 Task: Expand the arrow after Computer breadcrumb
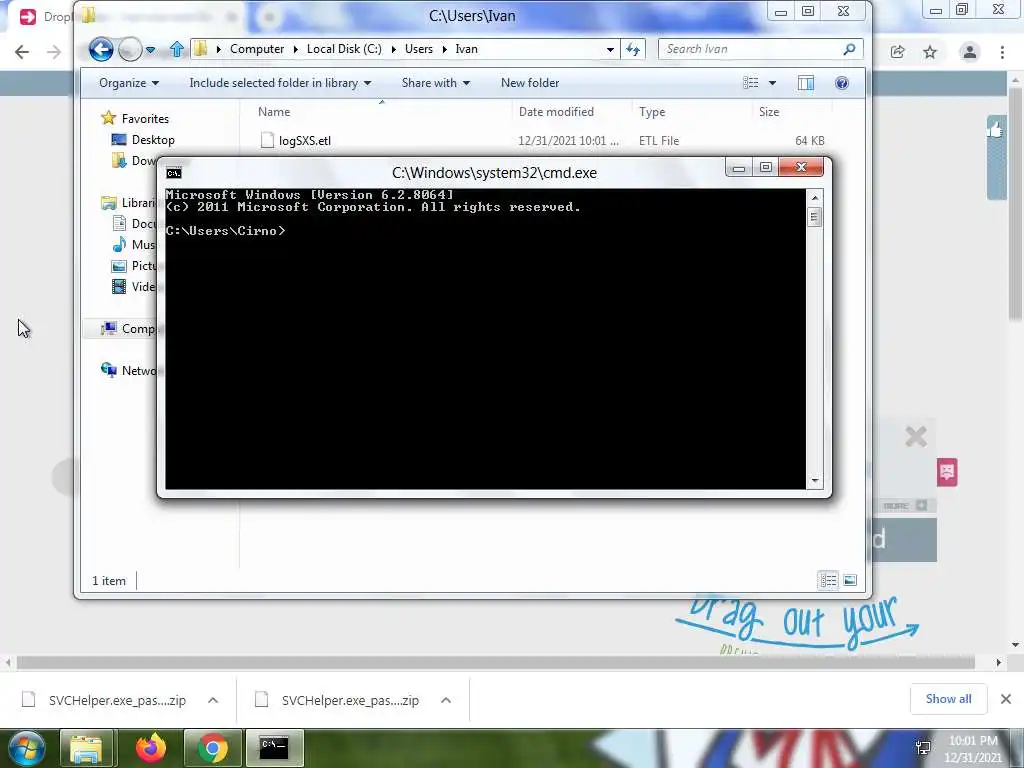(x=296, y=50)
